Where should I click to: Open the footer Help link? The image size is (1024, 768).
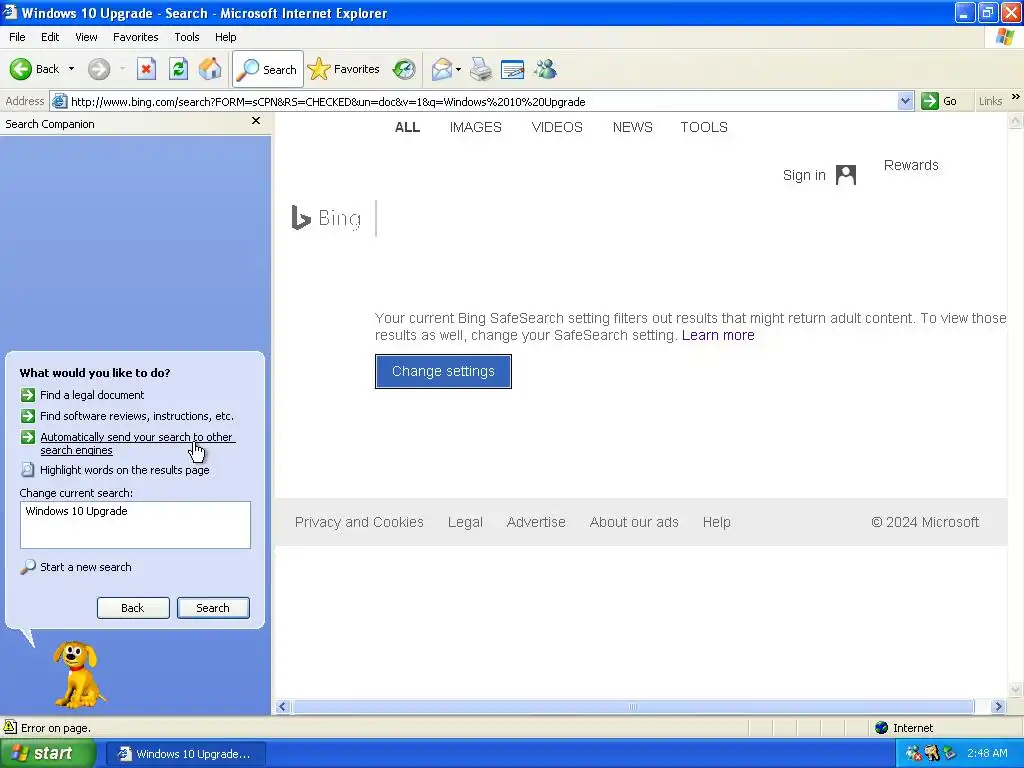pyautogui.click(x=716, y=522)
